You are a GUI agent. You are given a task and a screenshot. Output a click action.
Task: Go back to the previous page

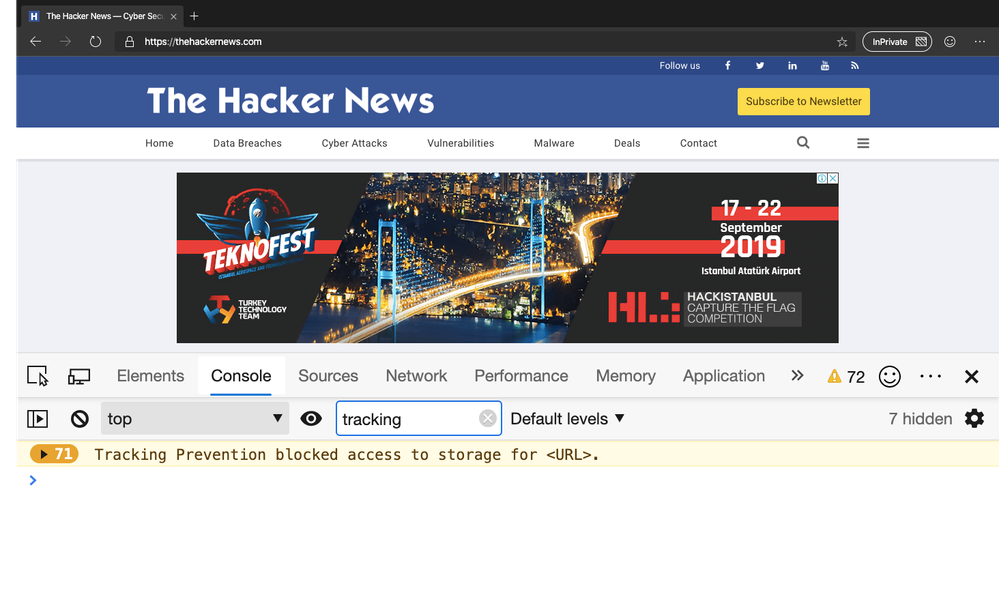tap(36, 41)
